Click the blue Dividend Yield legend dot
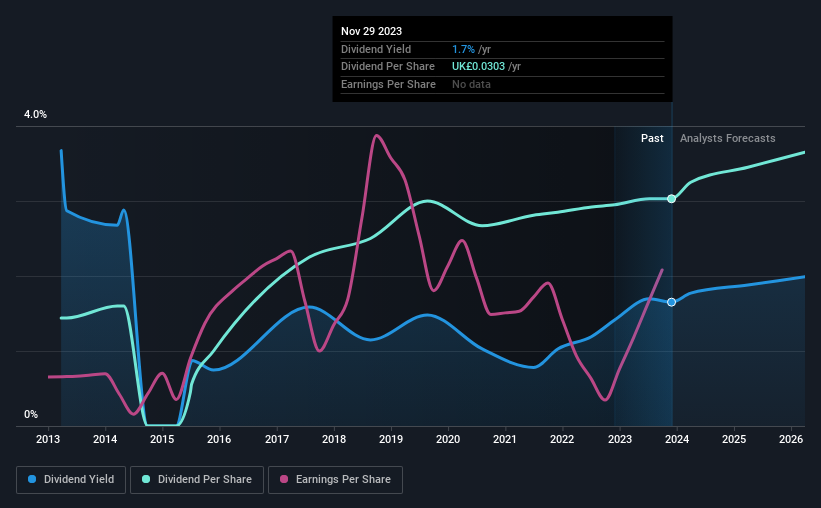The height and width of the screenshot is (508, 821). click(32, 479)
